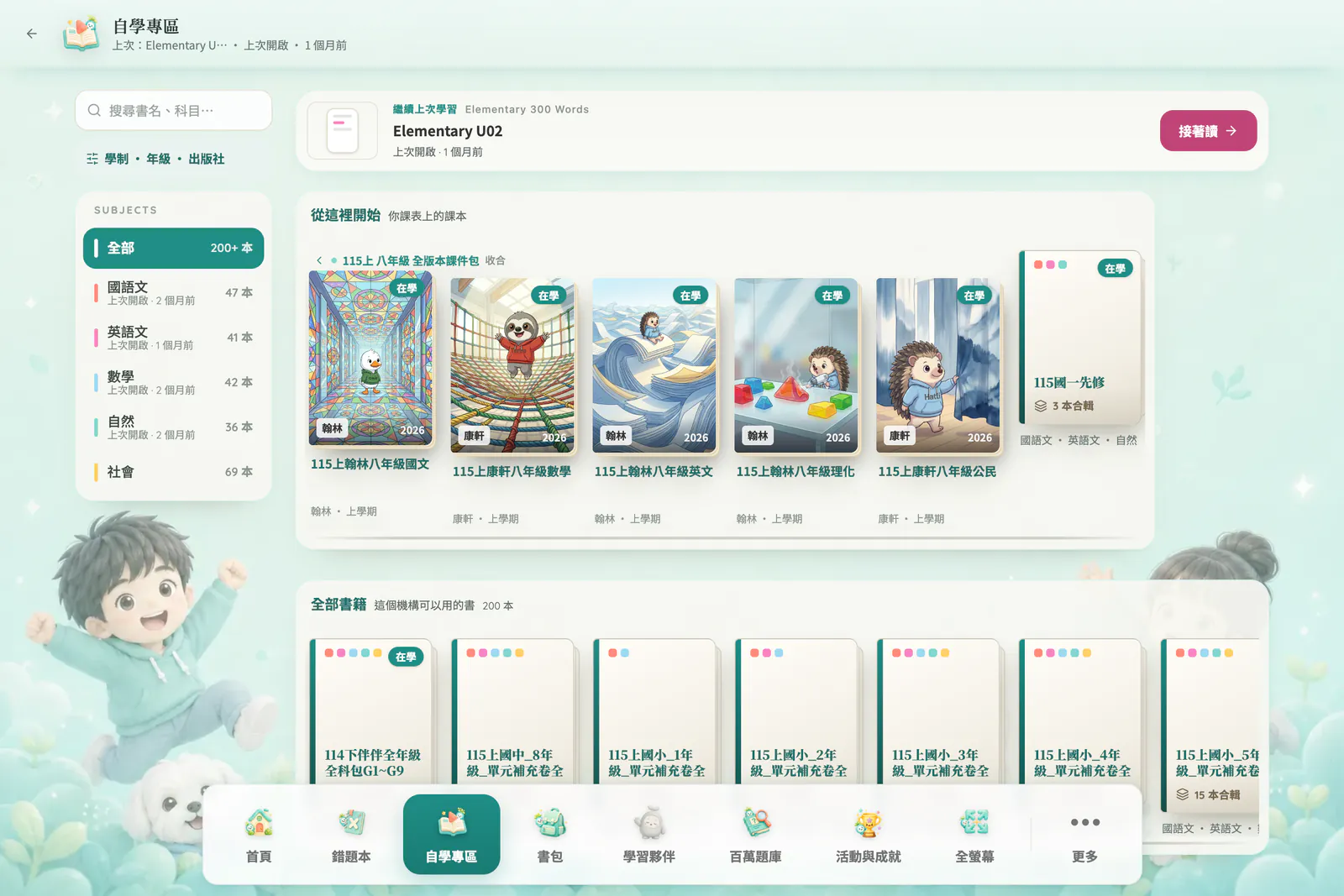Image resolution: width=1344 pixels, height=896 pixels.
Task: Select the 自學專區 navigation tab
Action: click(x=452, y=835)
